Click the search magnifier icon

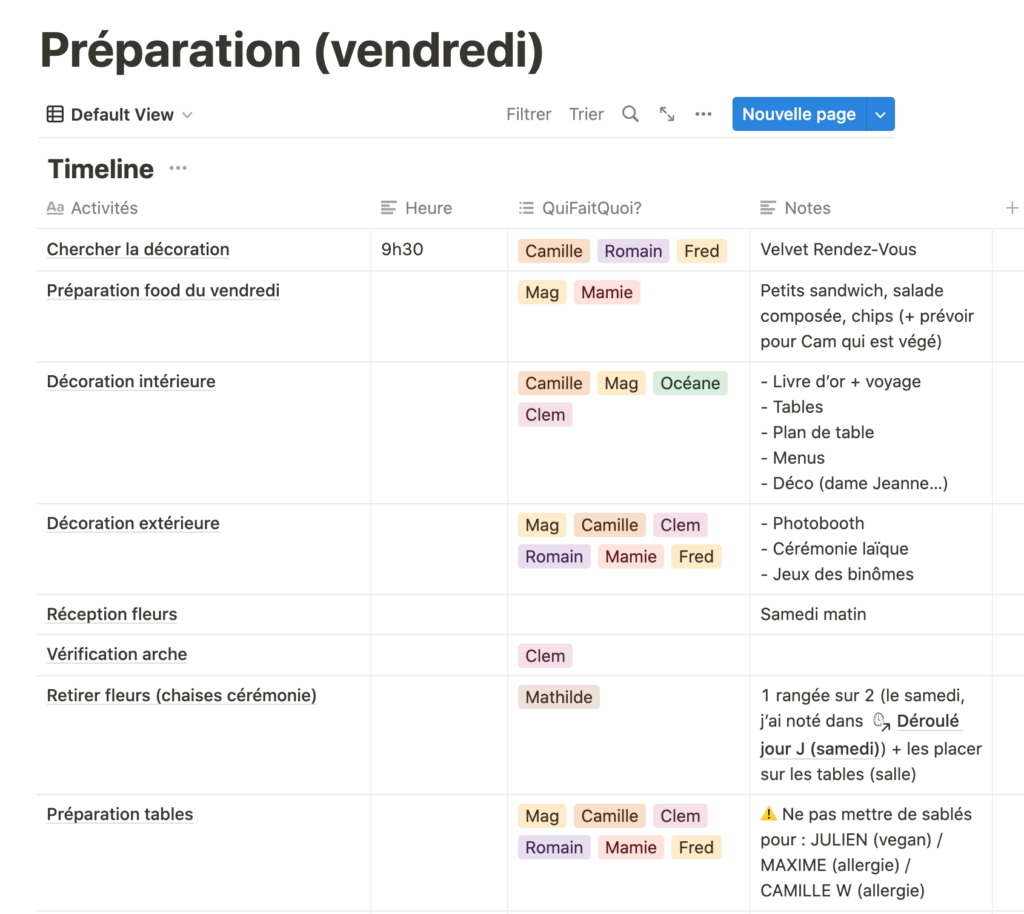pyautogui.click(x=630, y=114)
